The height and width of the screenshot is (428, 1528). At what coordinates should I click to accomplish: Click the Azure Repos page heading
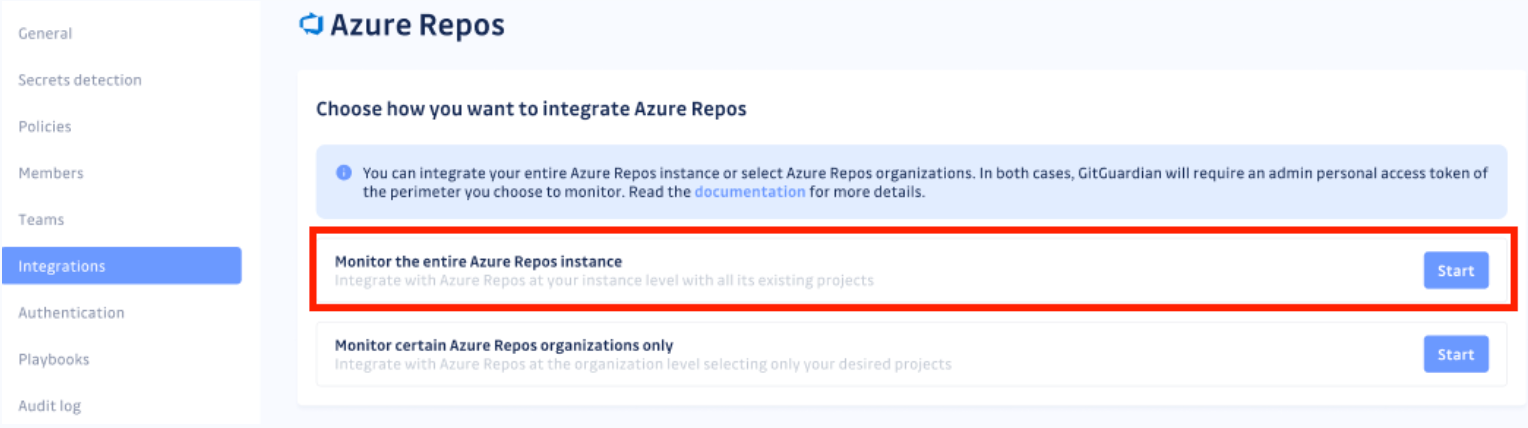point(417,25)
